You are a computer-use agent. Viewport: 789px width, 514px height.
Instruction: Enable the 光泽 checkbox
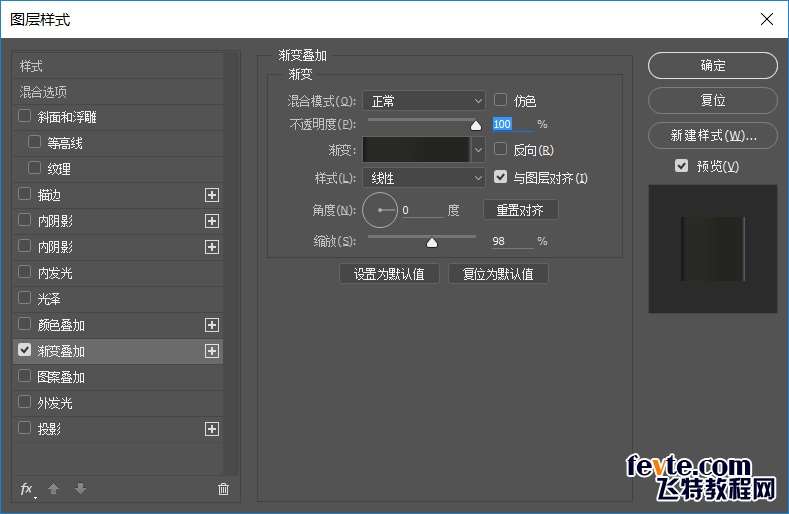pyautogui.click(x=24, y=298)
